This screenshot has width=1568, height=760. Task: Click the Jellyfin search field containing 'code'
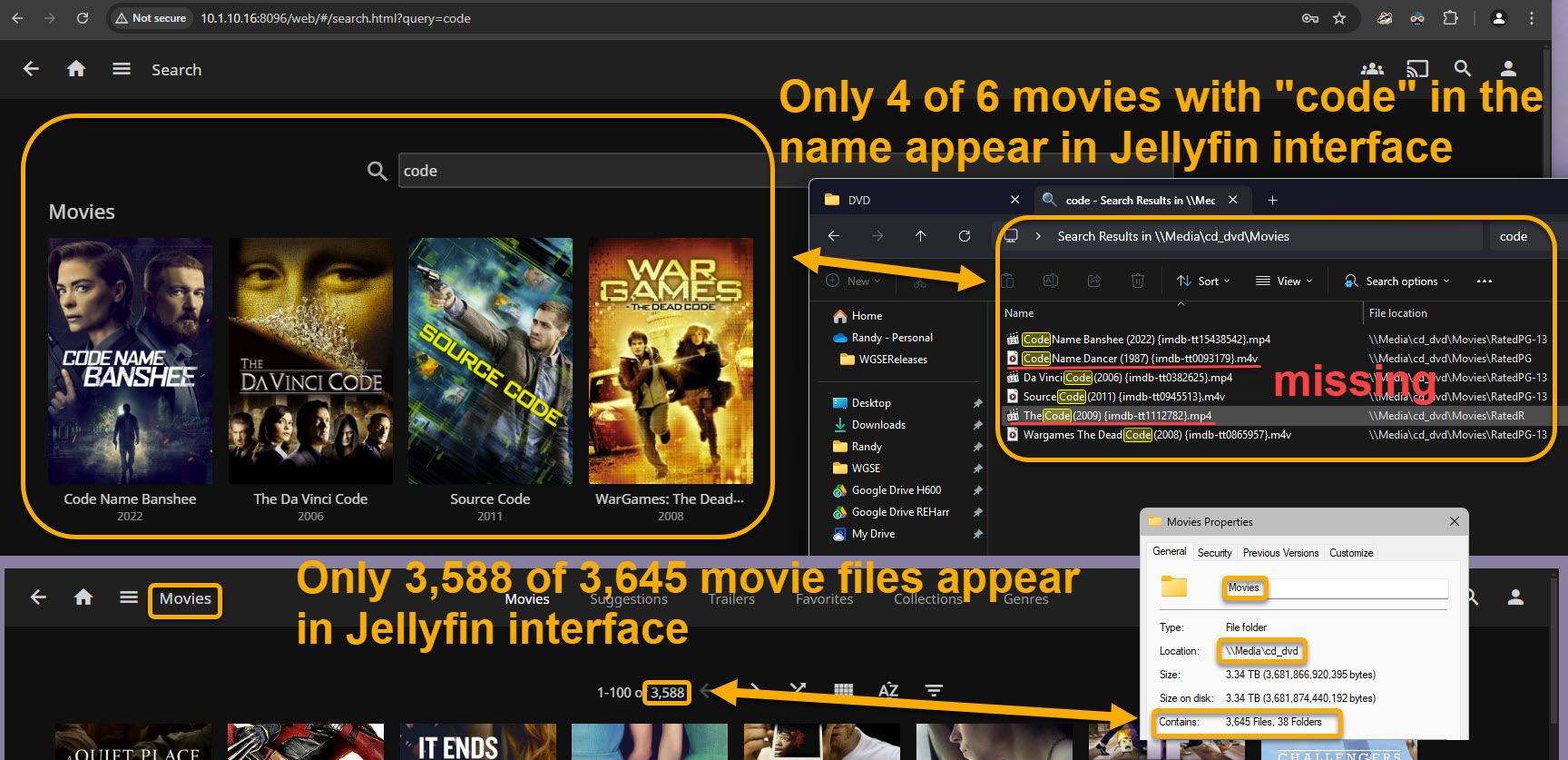click(581, 171)
